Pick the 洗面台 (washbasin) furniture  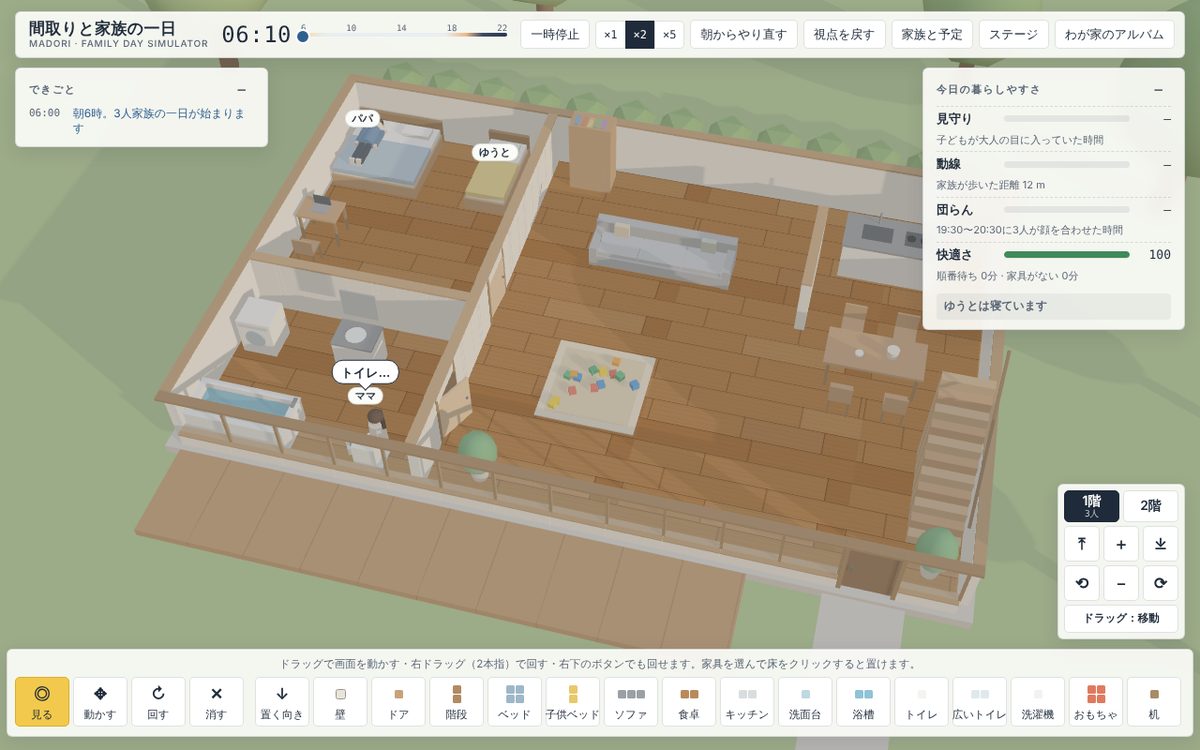(805, 701)
